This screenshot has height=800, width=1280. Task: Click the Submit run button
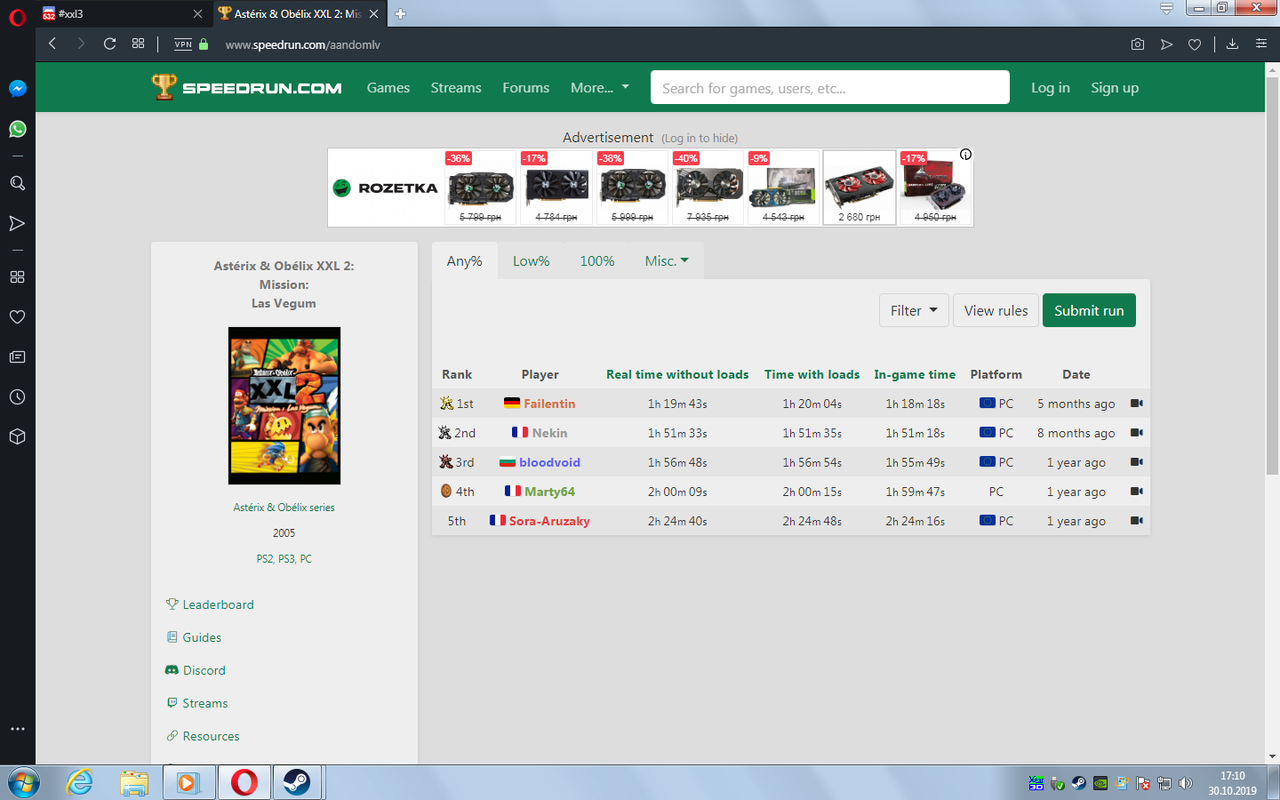coord(1089,311)
